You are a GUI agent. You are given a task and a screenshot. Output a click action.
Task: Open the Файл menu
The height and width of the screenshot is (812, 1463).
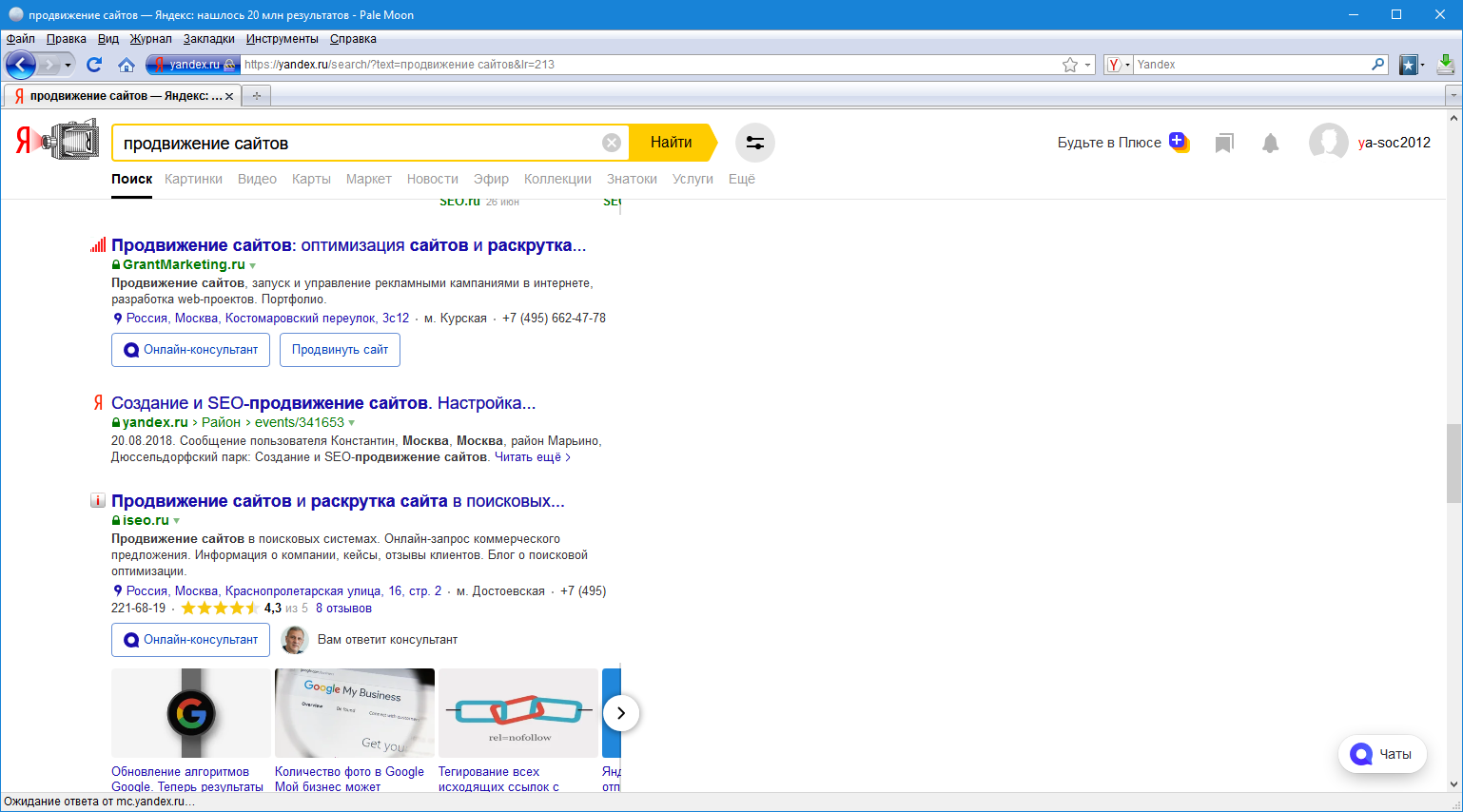coord(21,39)
